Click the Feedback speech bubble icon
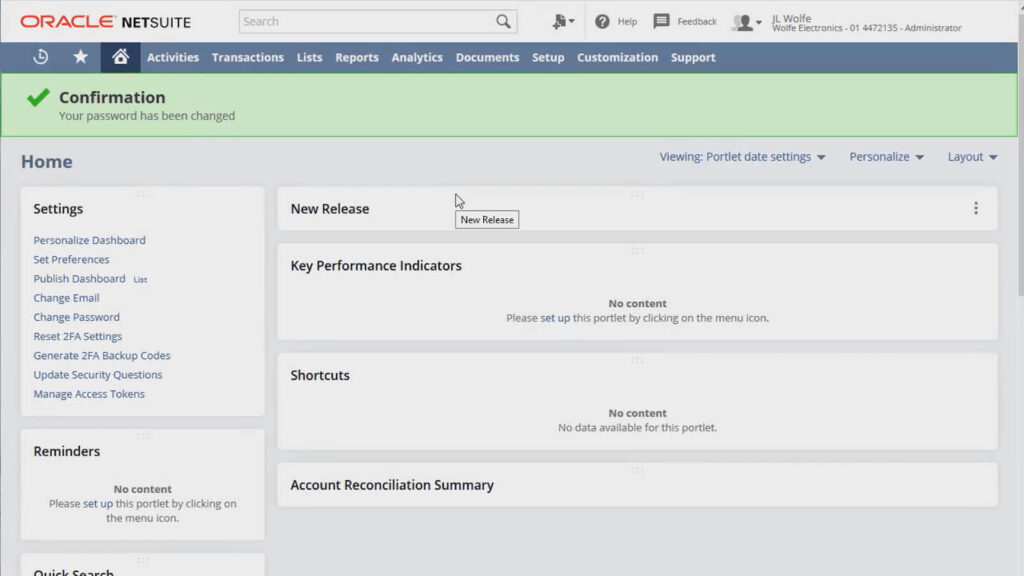This screenshot has height=576, width=1024. 661,21
